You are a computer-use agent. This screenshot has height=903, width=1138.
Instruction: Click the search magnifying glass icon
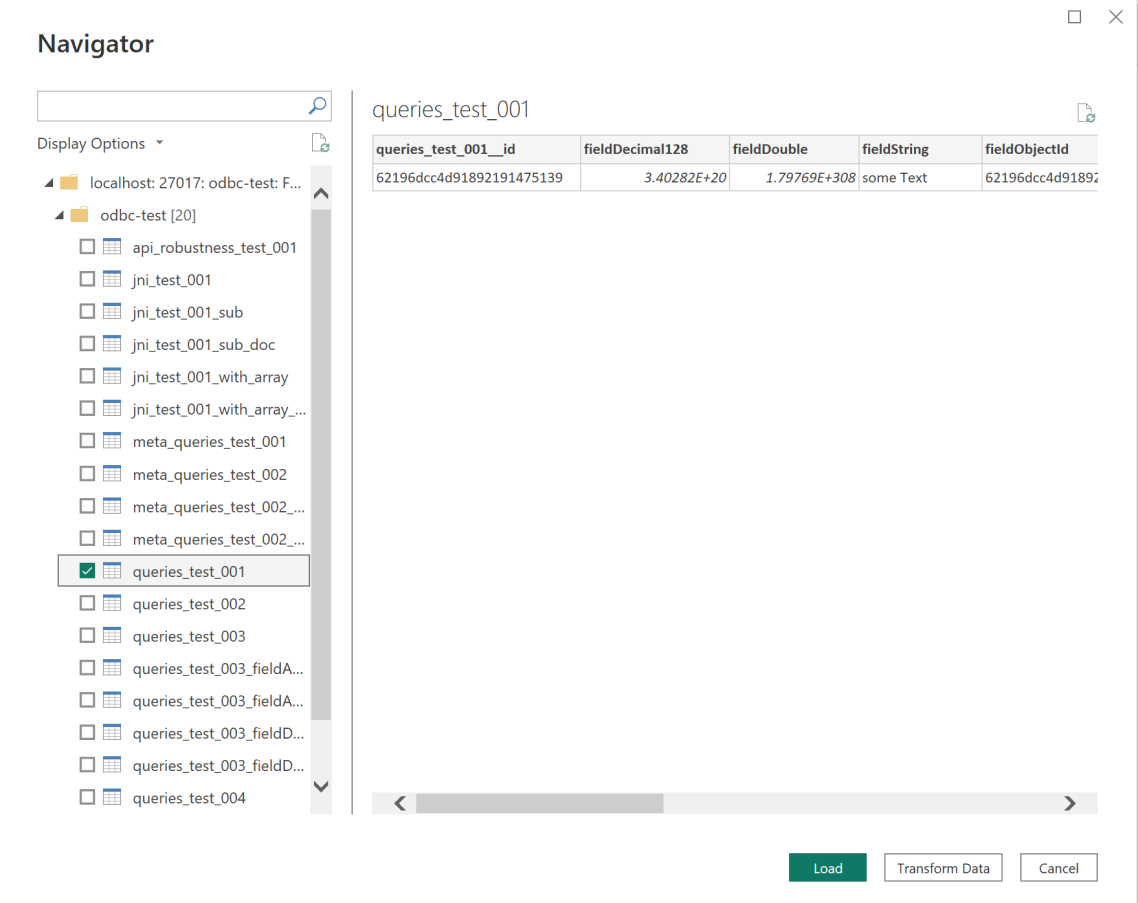point(317,105)
